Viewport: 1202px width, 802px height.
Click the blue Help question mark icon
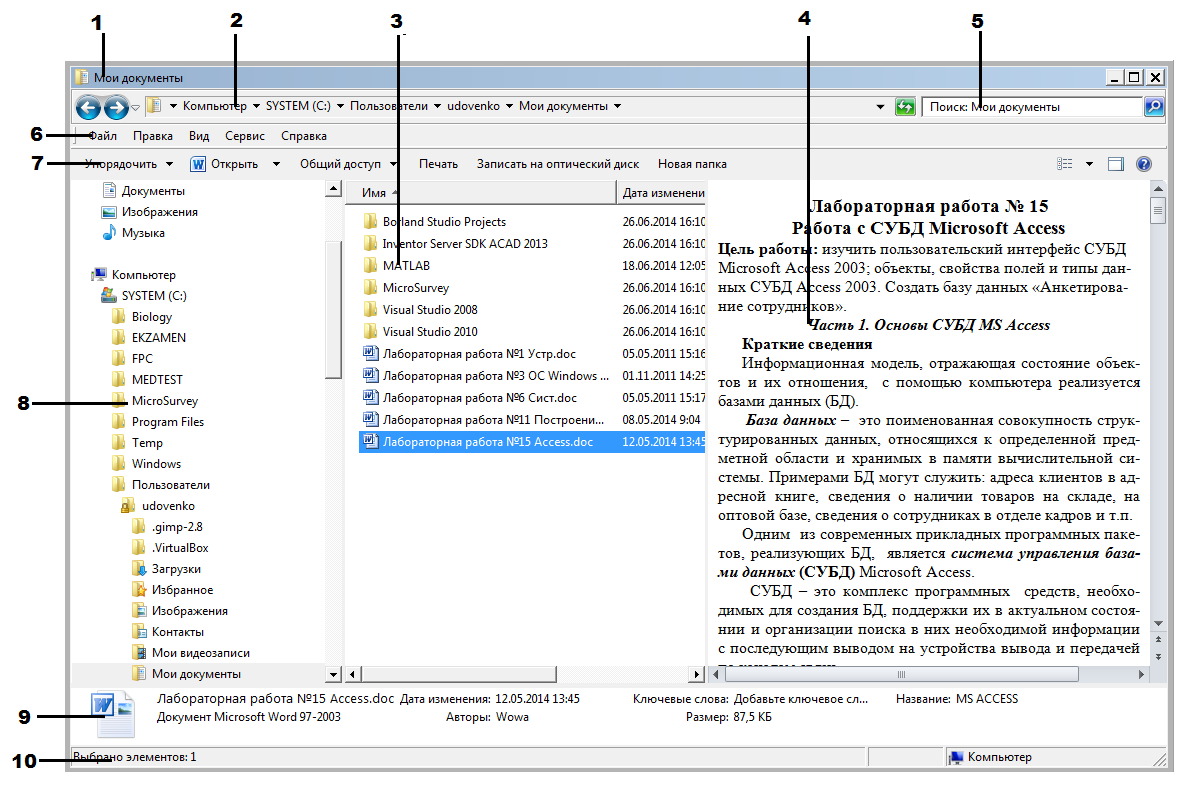tap(1144, 164)
